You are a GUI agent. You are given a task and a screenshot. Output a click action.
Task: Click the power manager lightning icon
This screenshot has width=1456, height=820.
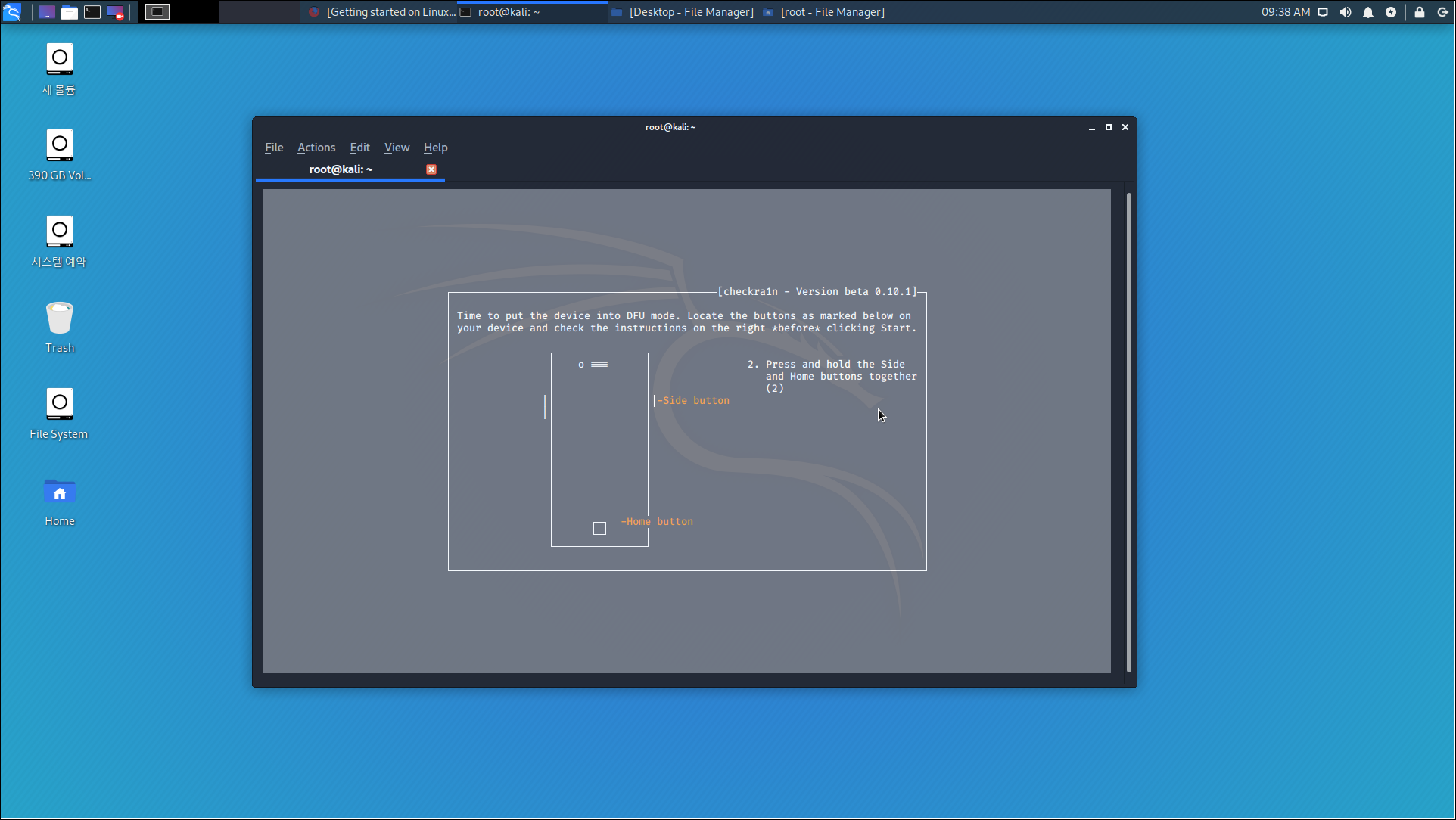1391,12
